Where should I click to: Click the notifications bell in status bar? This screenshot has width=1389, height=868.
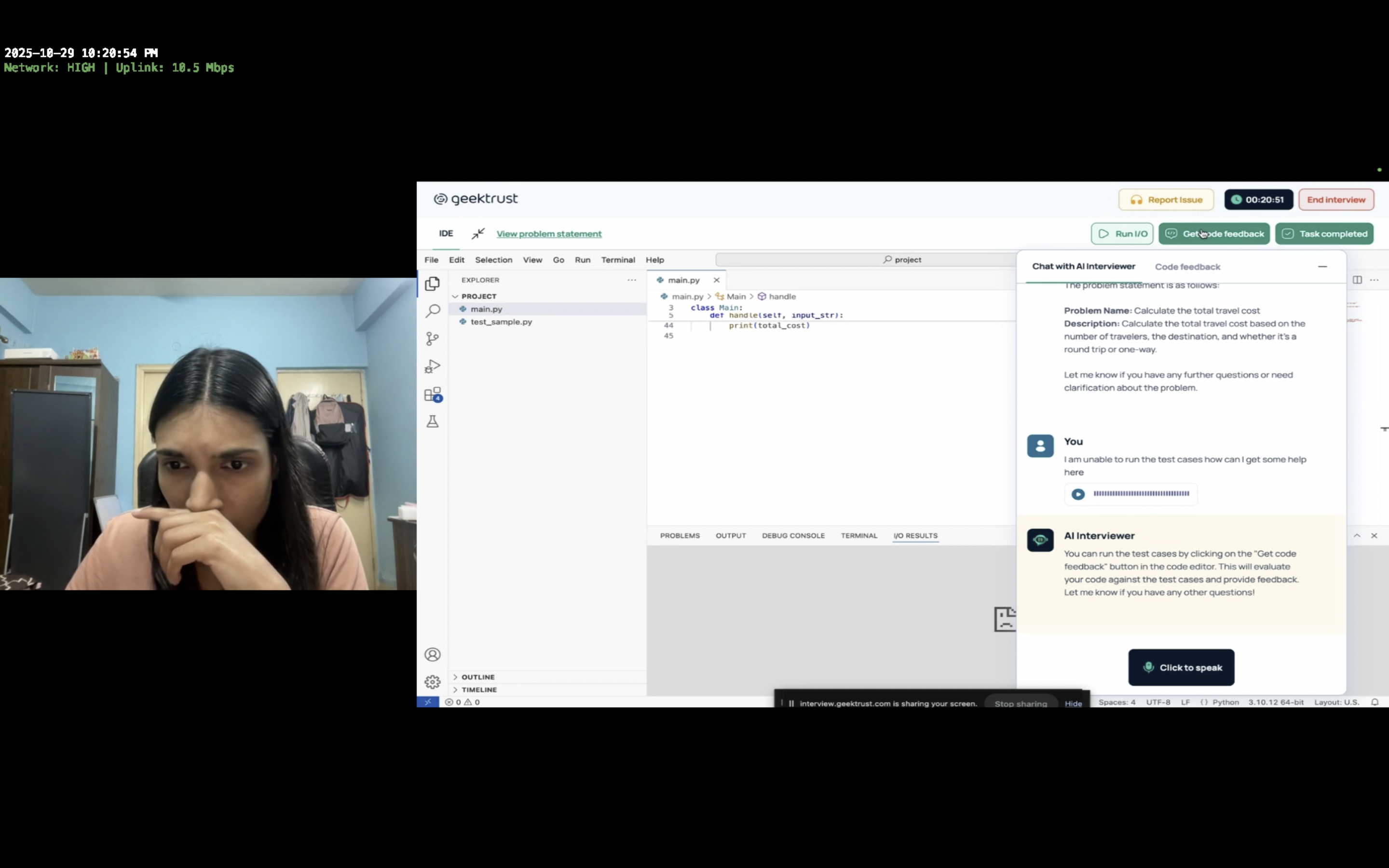(1375, 702)
